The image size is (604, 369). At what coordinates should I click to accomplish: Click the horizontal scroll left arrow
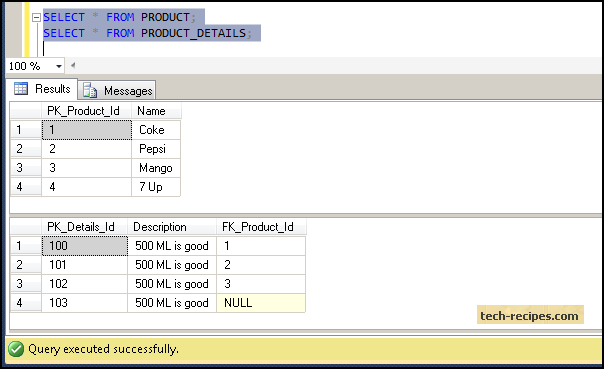click(x=73, y=65)
